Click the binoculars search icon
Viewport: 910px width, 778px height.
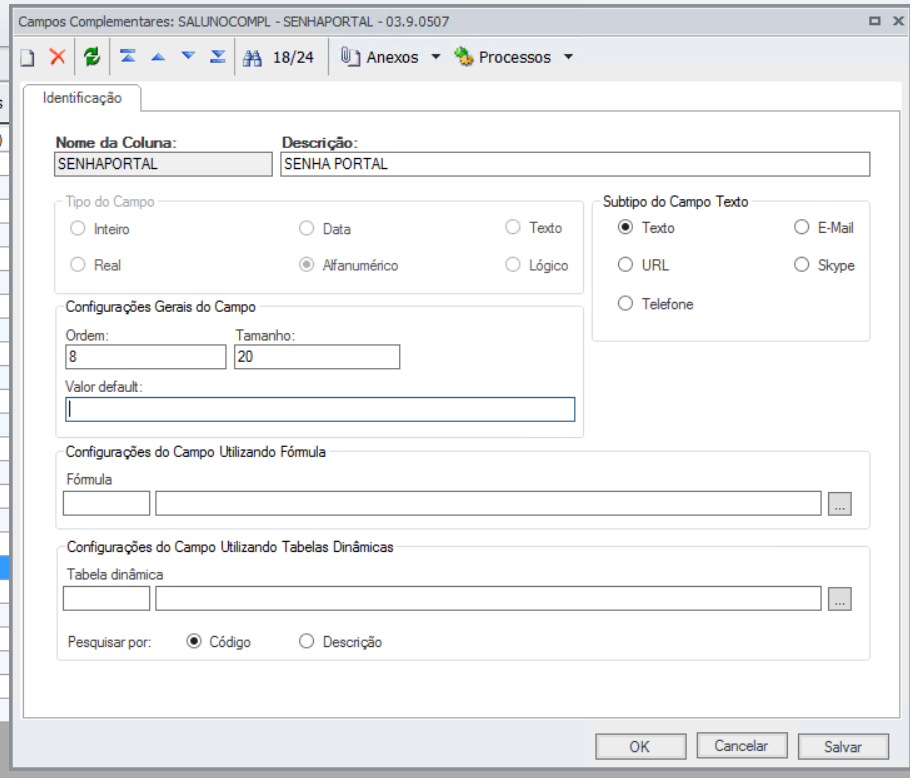click(x=252, y=57)
